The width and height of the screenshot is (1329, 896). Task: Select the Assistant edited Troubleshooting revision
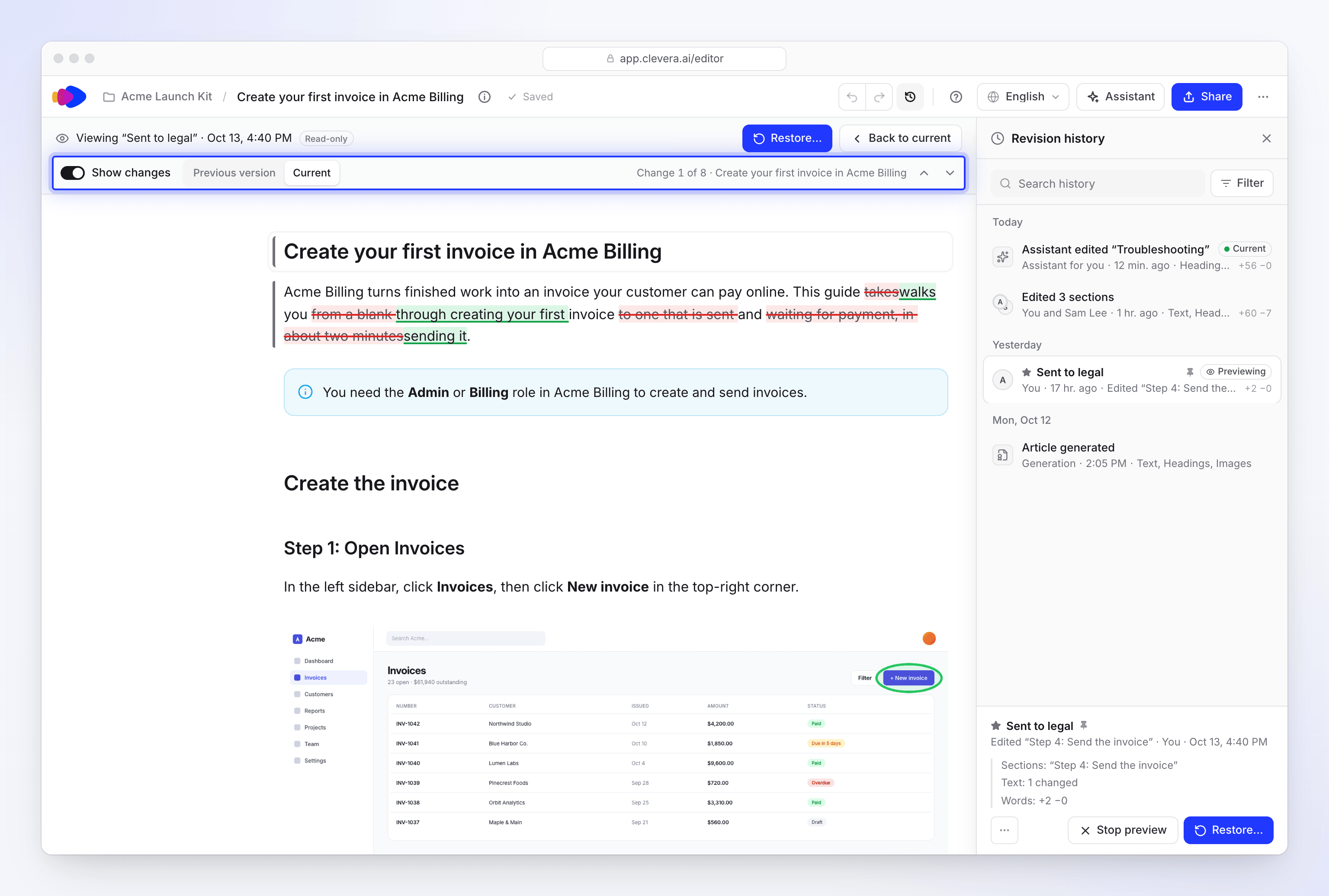(x=1132, y=257)
